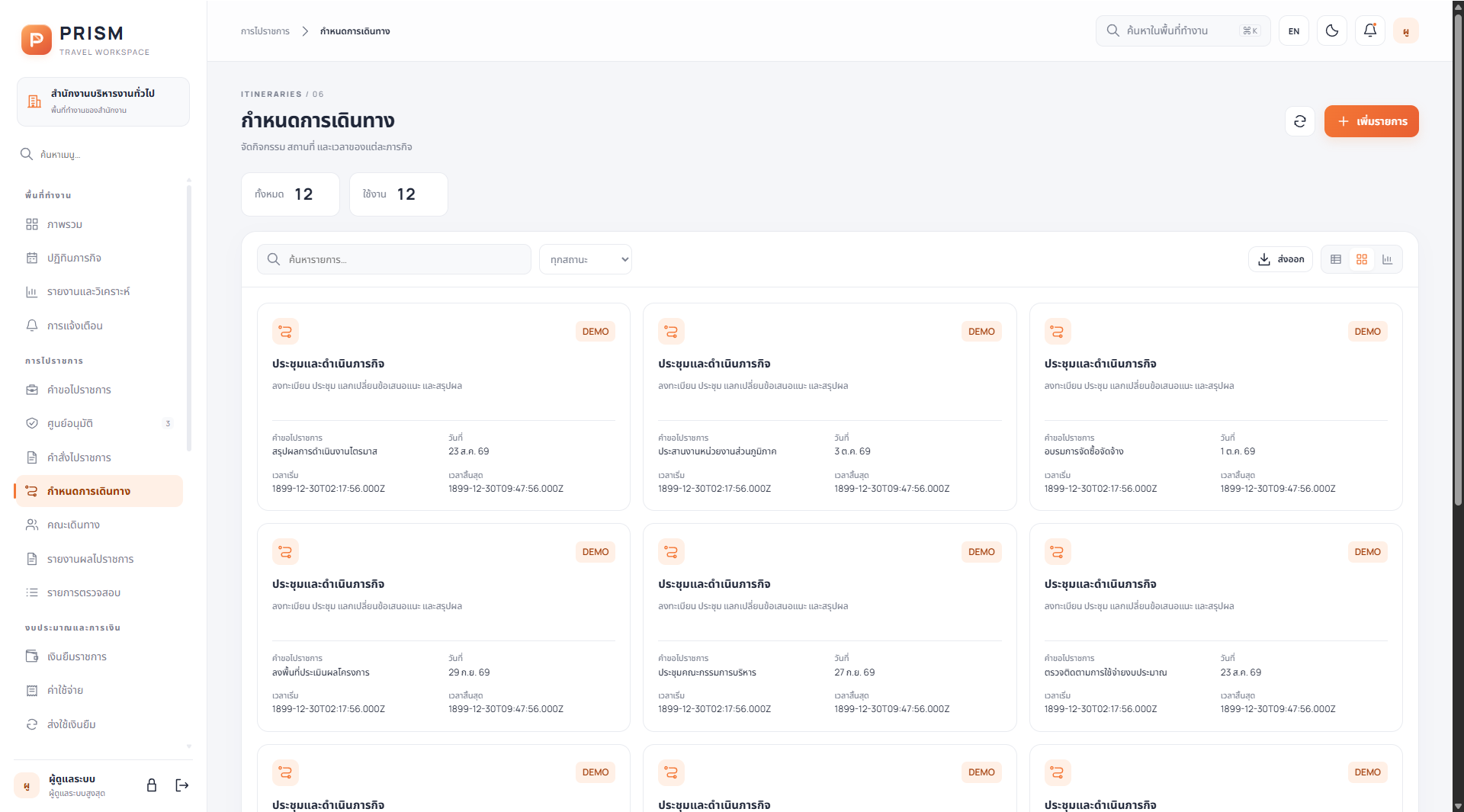Click ส่งออก export button
Screen dimensions: 1464x812
1280,259
